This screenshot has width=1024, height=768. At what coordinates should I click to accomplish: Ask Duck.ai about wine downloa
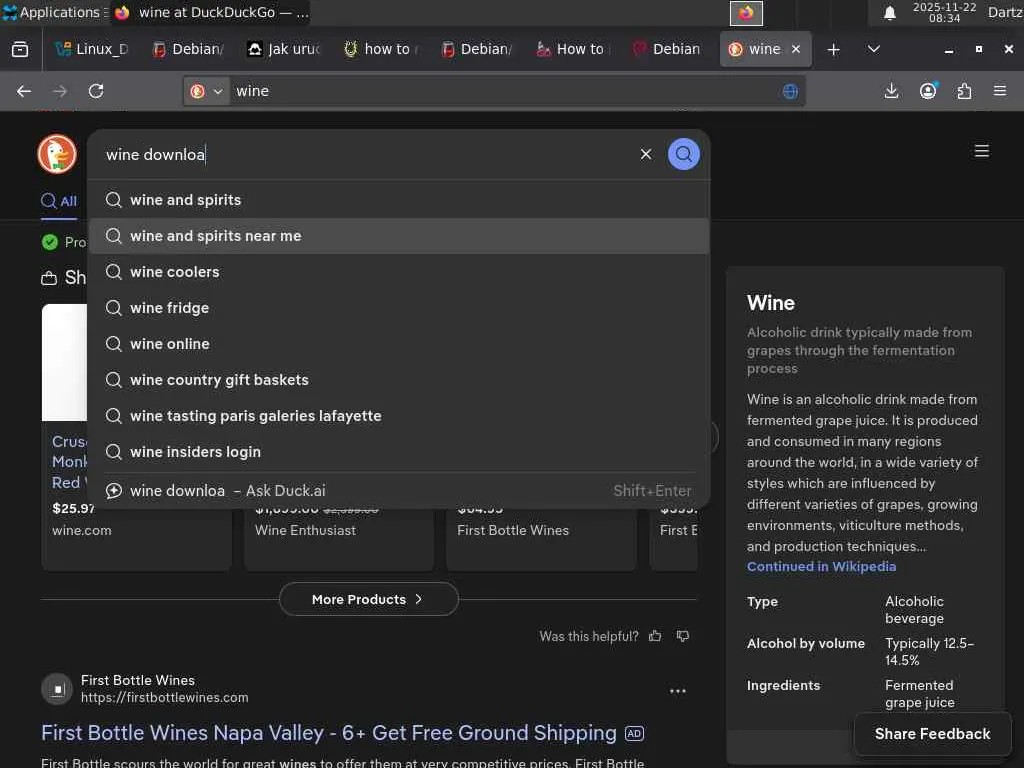click(399, 490)
